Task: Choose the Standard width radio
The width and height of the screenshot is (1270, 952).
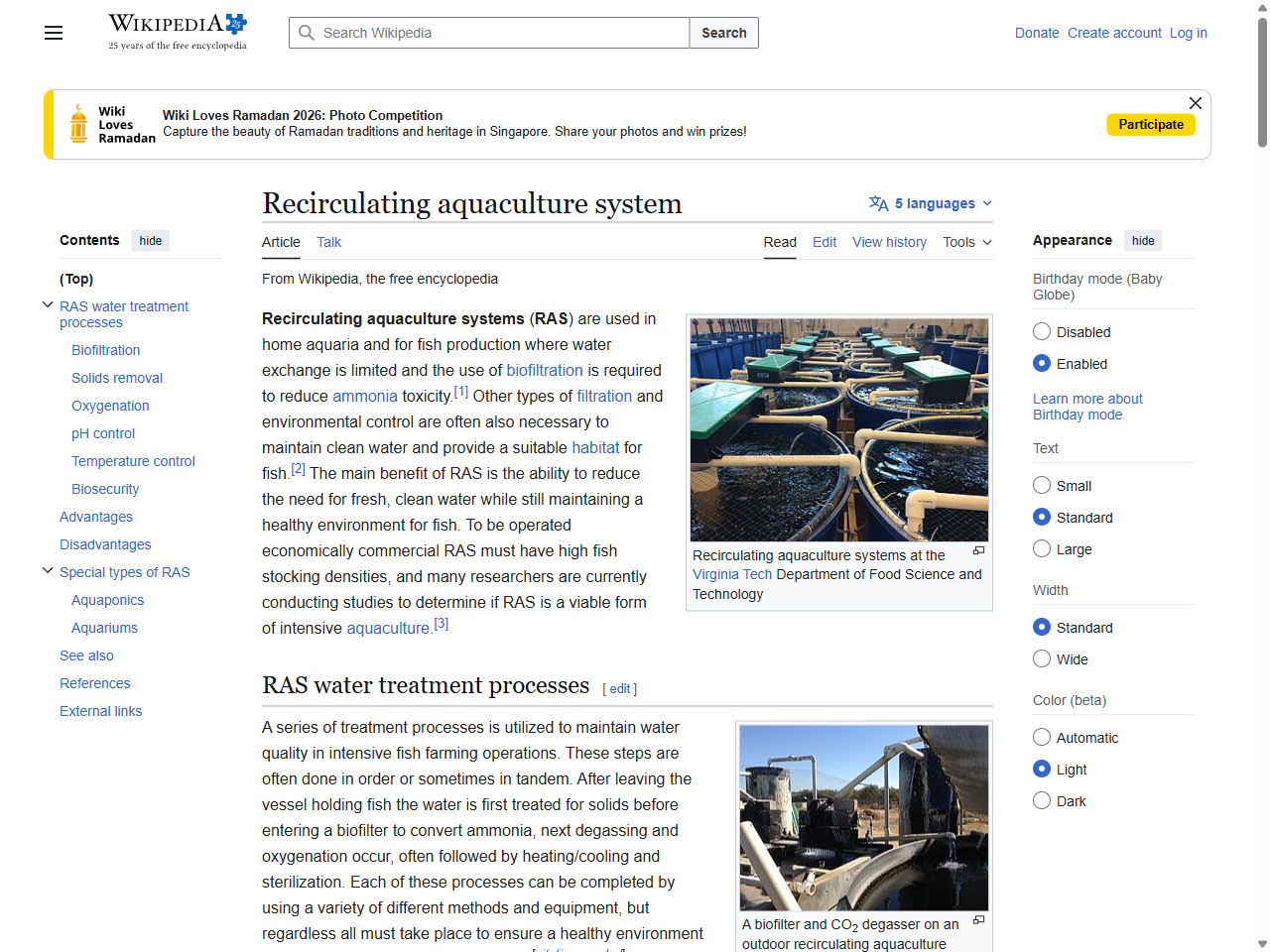Action: 1042,627
